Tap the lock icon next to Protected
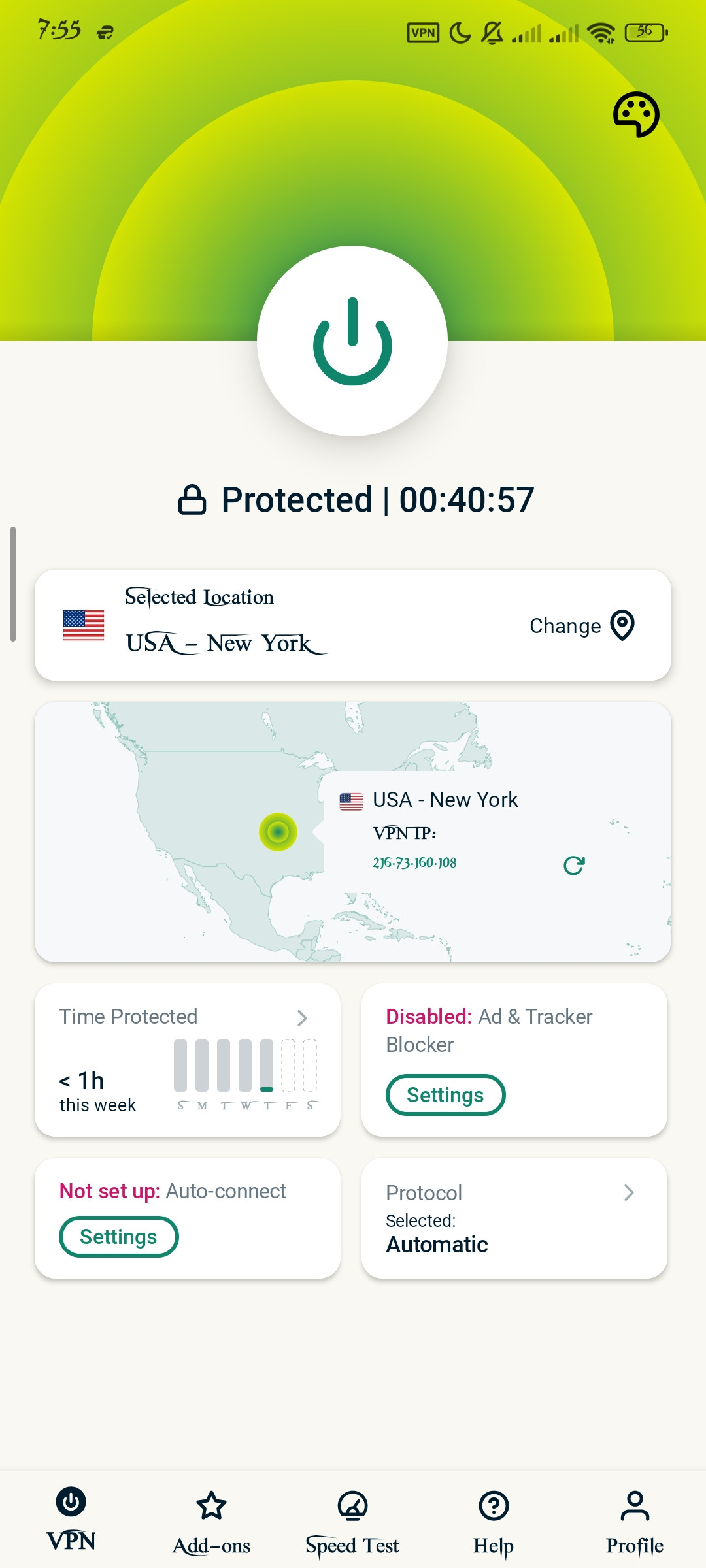Screen dimensions: 706x1568 [192, 500]
